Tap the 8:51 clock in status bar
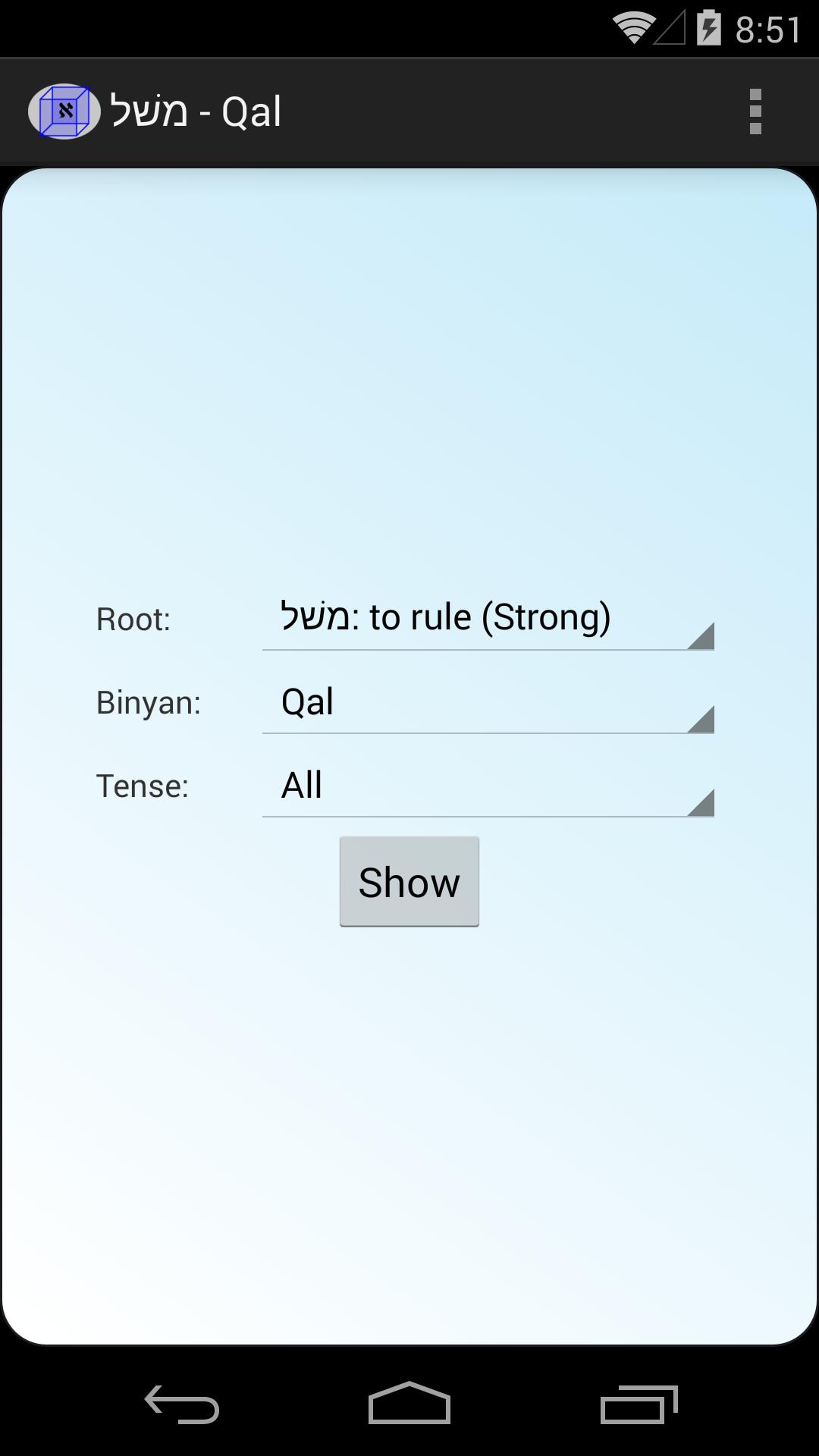This screenshot has width=819, height=1456. pyautogui.click(x=767, y=30)
